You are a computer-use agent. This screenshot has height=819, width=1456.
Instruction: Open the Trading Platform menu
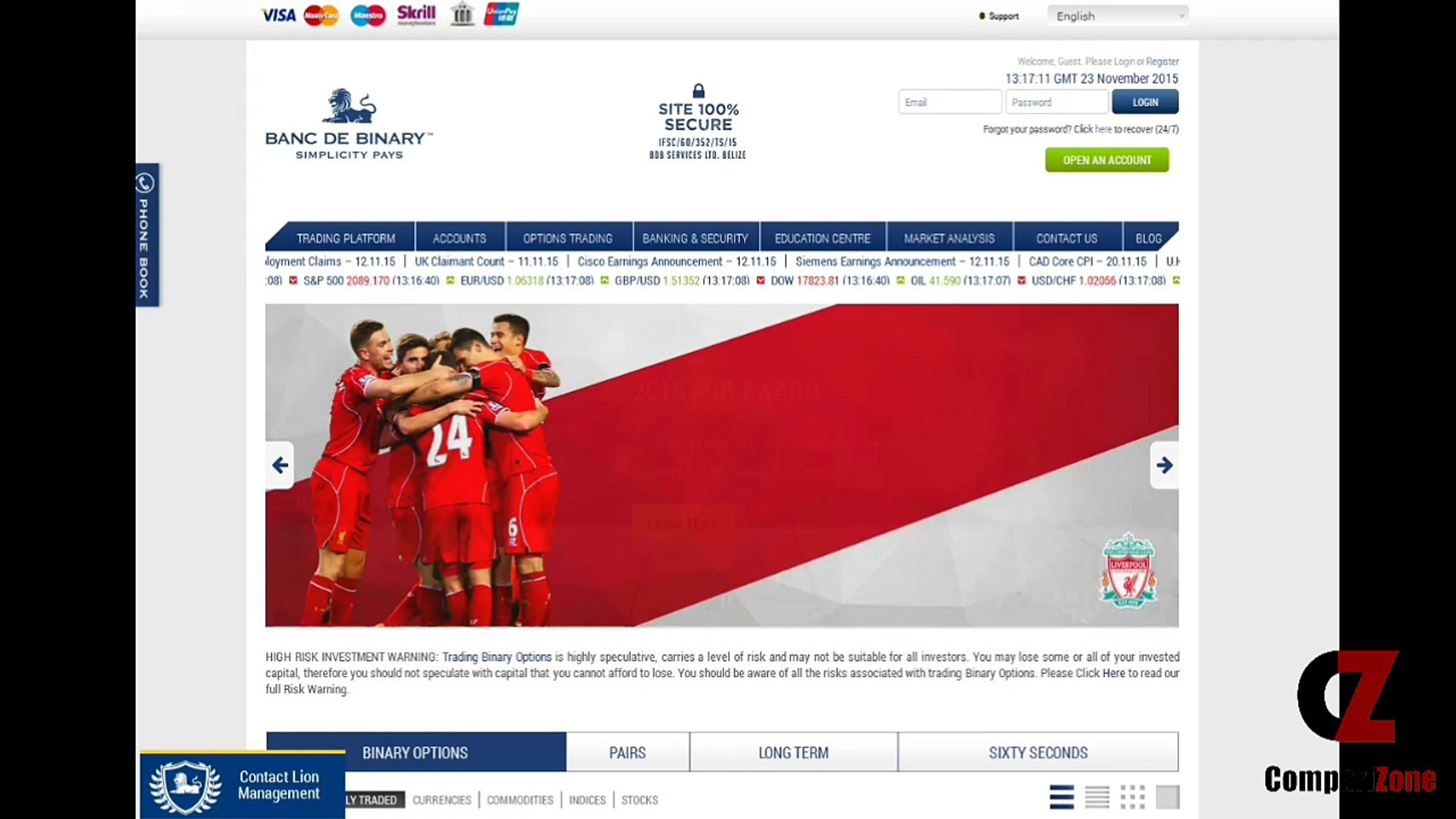pyautogui.click(x=345, y=238)
